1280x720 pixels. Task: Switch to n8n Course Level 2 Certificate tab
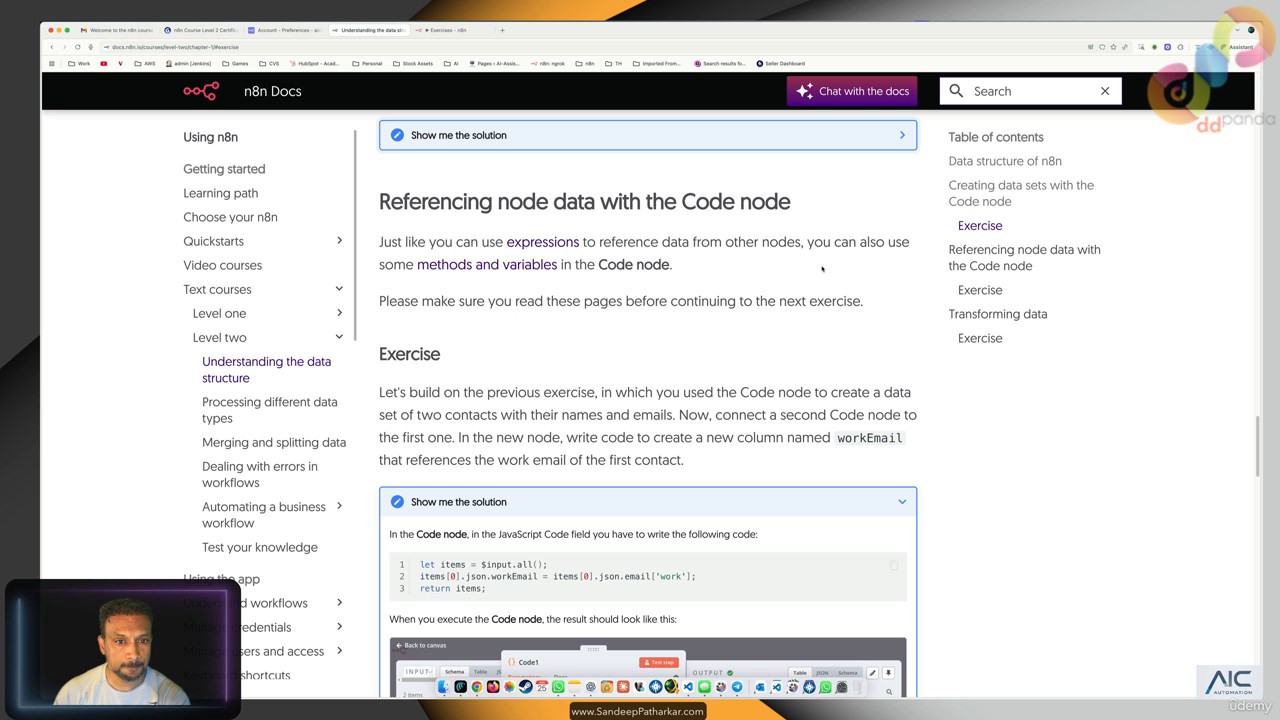(x=201, y=30)
